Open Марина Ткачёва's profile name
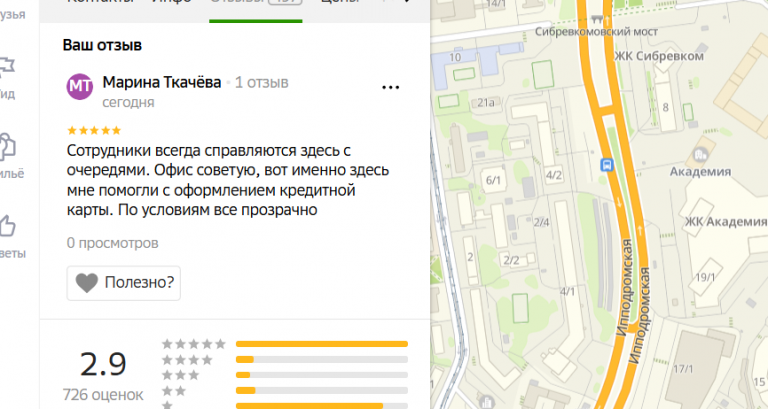This screenshot has width=768, height=409. pyautogui.click(x=162, y=82)
